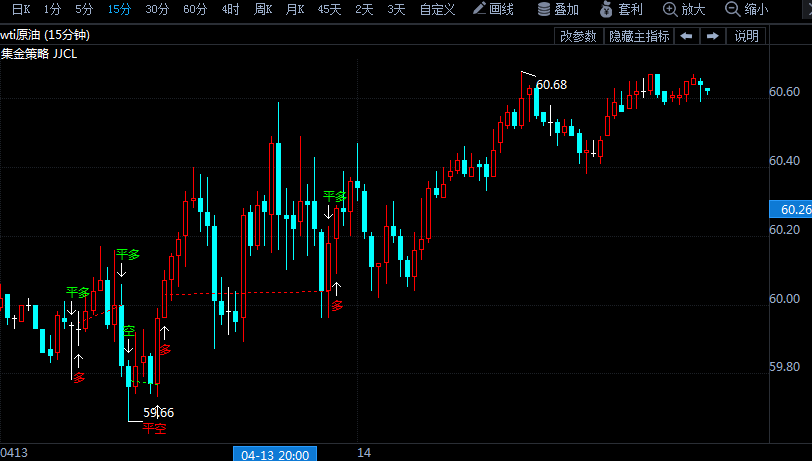Click the 60.00 price axis label
This screenshot has height=461, width=812.
click(x=785, y=298)
